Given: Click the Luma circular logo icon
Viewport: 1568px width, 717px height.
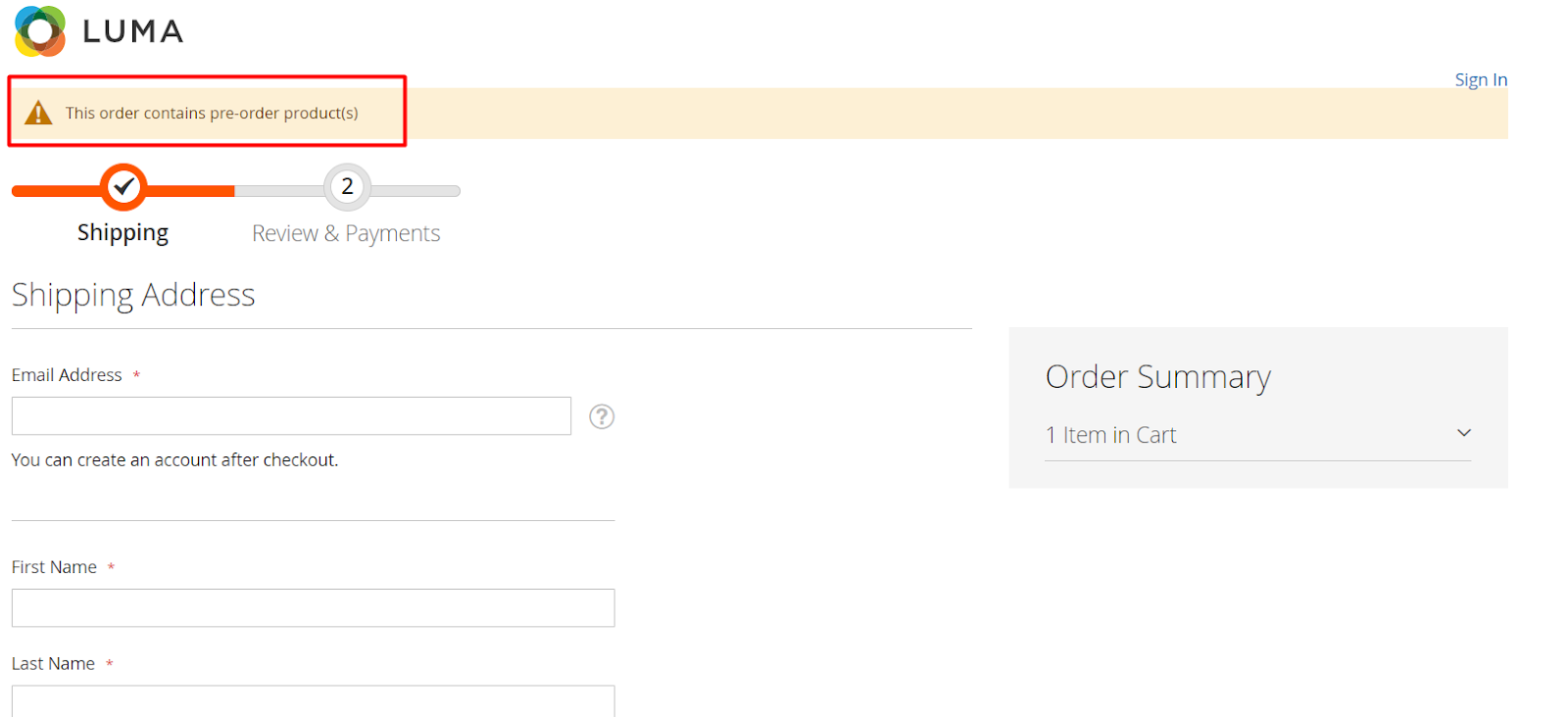Looking at the screenshot, I should [x=40, y=31].
